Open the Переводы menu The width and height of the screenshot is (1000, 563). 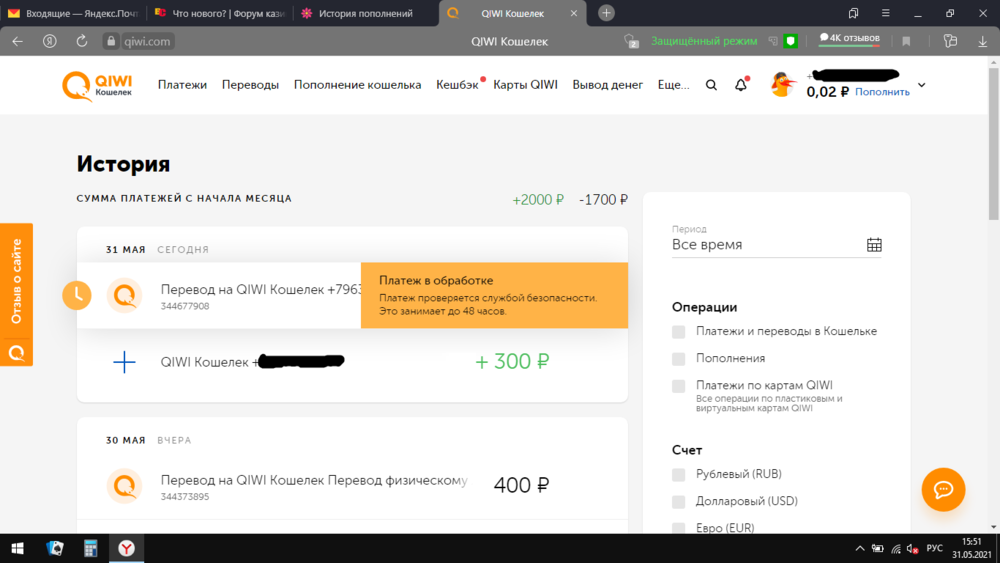pyautogui.click(x=250, y=85)
